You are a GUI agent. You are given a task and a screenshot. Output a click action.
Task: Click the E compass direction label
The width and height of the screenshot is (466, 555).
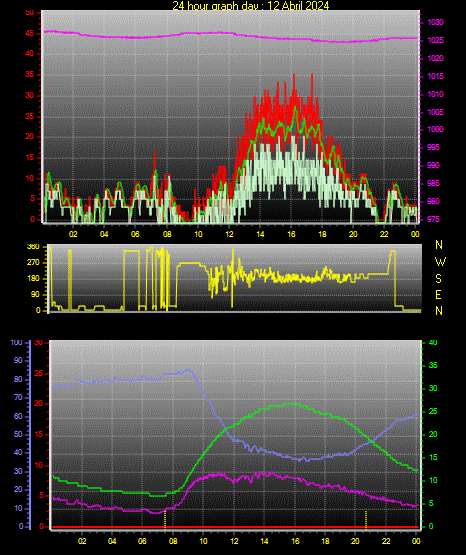(438, 294)
